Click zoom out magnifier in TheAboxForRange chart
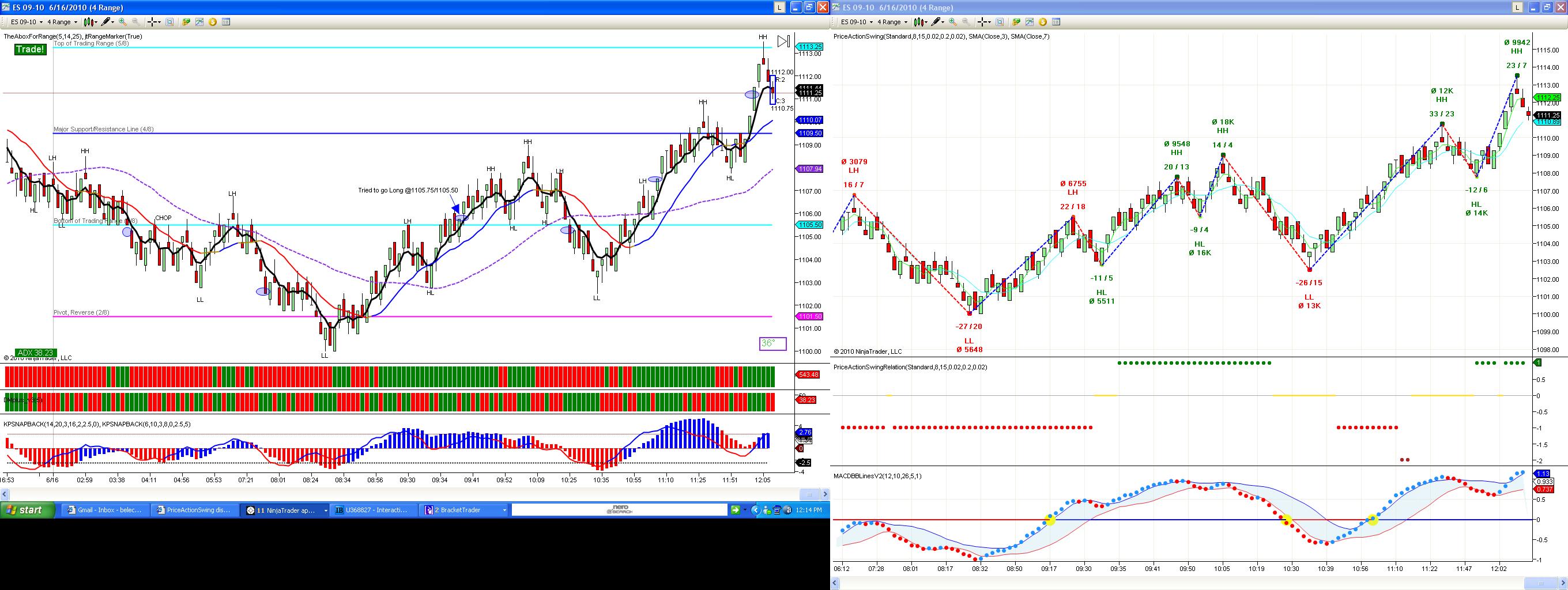 click(135, 22)
